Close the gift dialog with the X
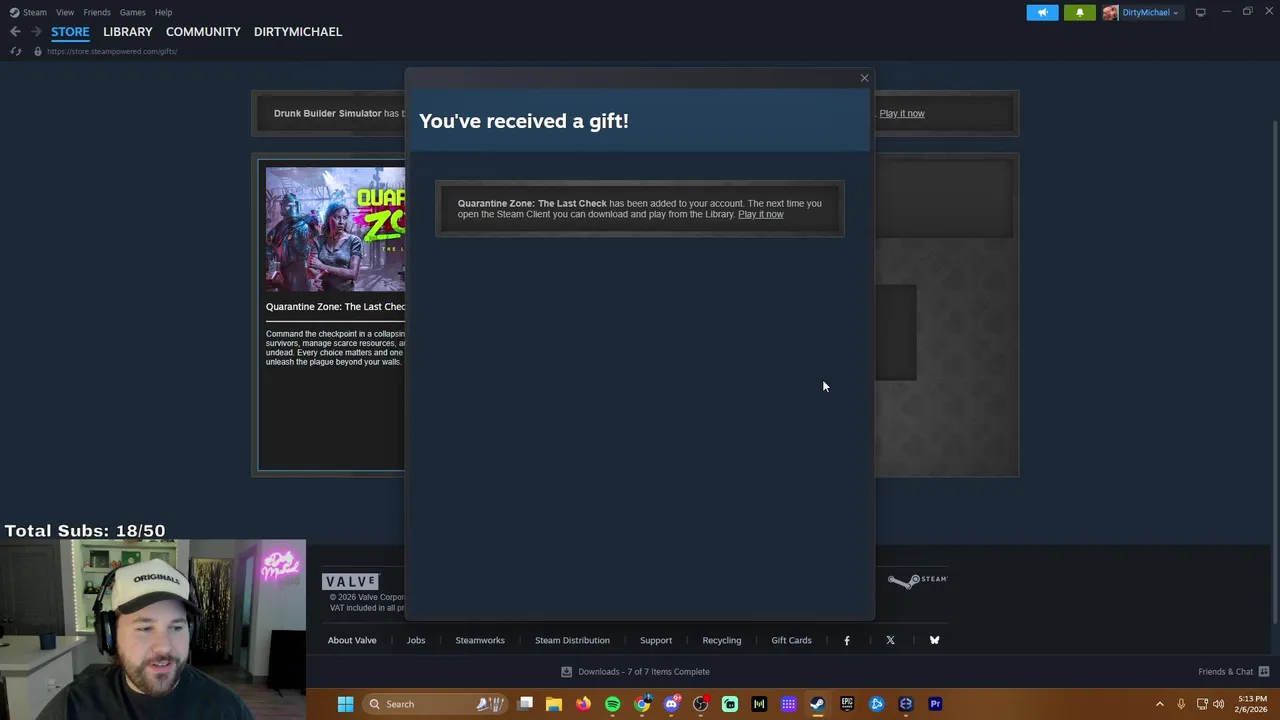The image size is (1280, 720). [865, 78]
